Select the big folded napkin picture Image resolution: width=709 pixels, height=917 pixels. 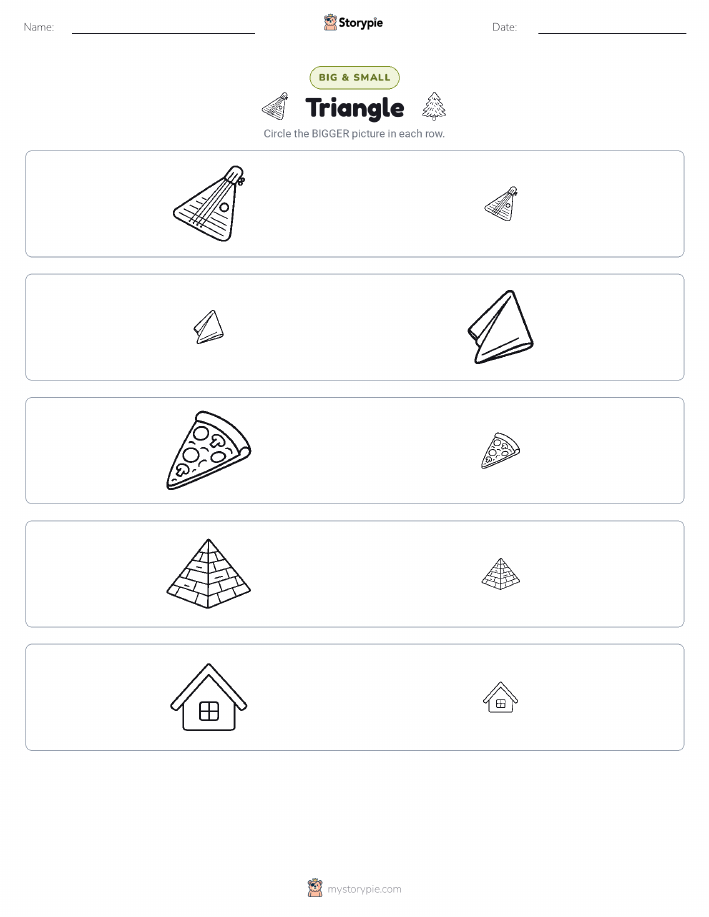[501, 327]
